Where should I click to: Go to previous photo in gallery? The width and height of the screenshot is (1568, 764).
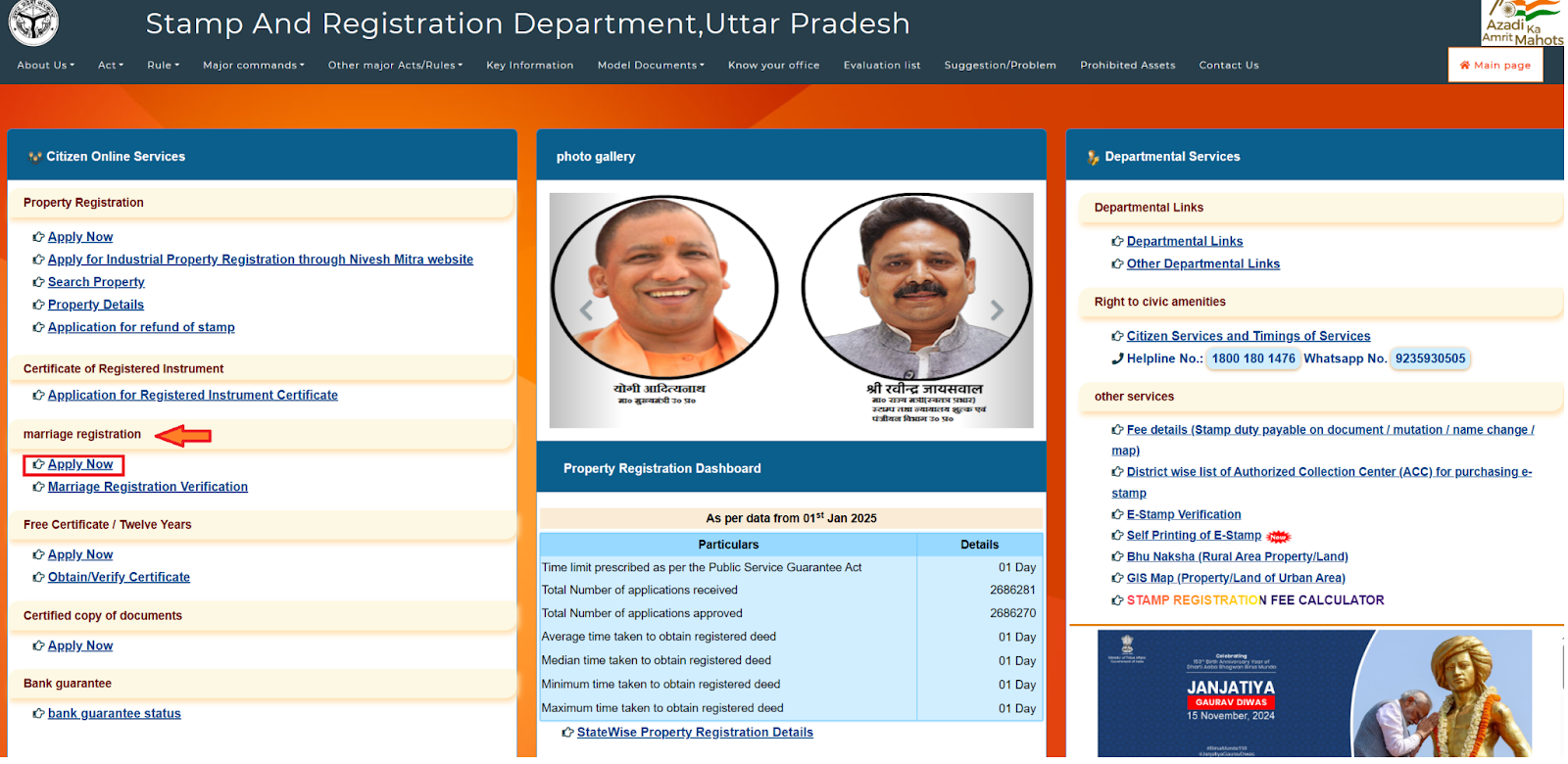coord(586,310)
